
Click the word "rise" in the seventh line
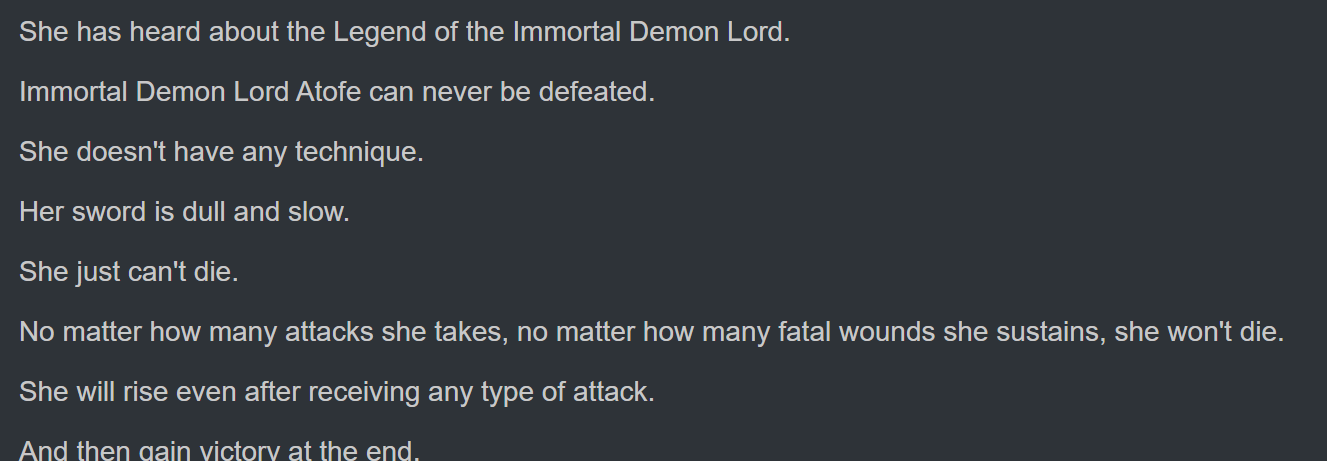point(145,392)
